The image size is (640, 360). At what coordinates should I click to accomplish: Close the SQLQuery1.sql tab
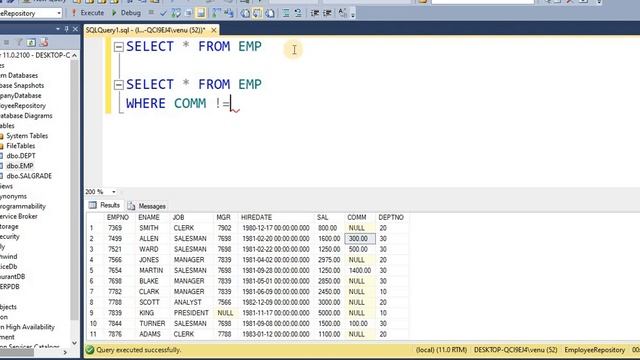click(213, 30)
